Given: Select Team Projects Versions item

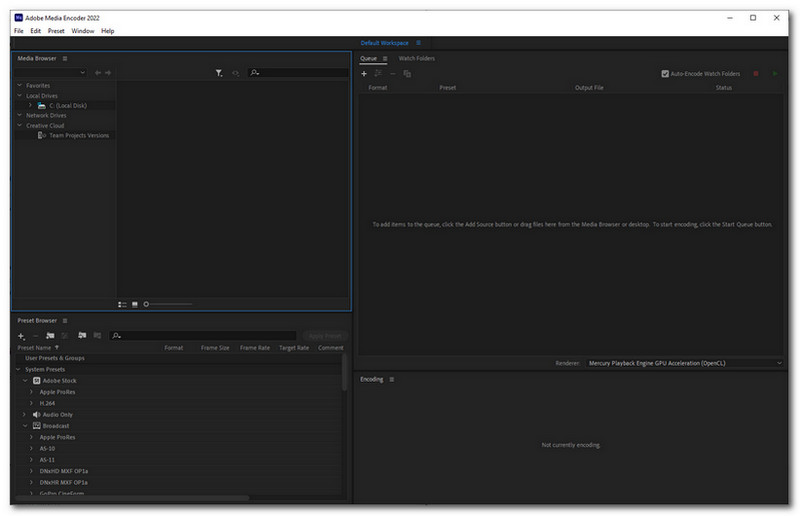Looking at the screenshot, I should coord(78,135).
